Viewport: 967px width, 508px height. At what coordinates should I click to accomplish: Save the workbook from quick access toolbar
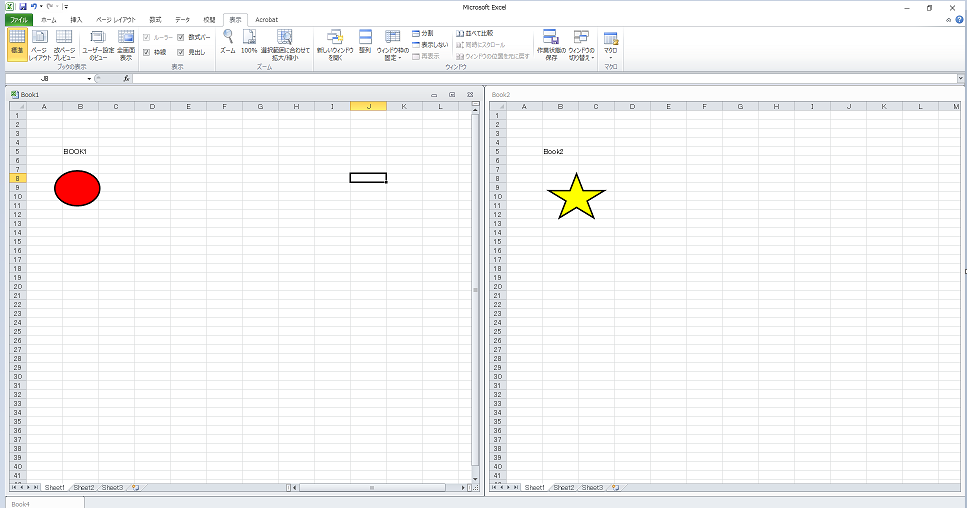click(x=23, y=7)
